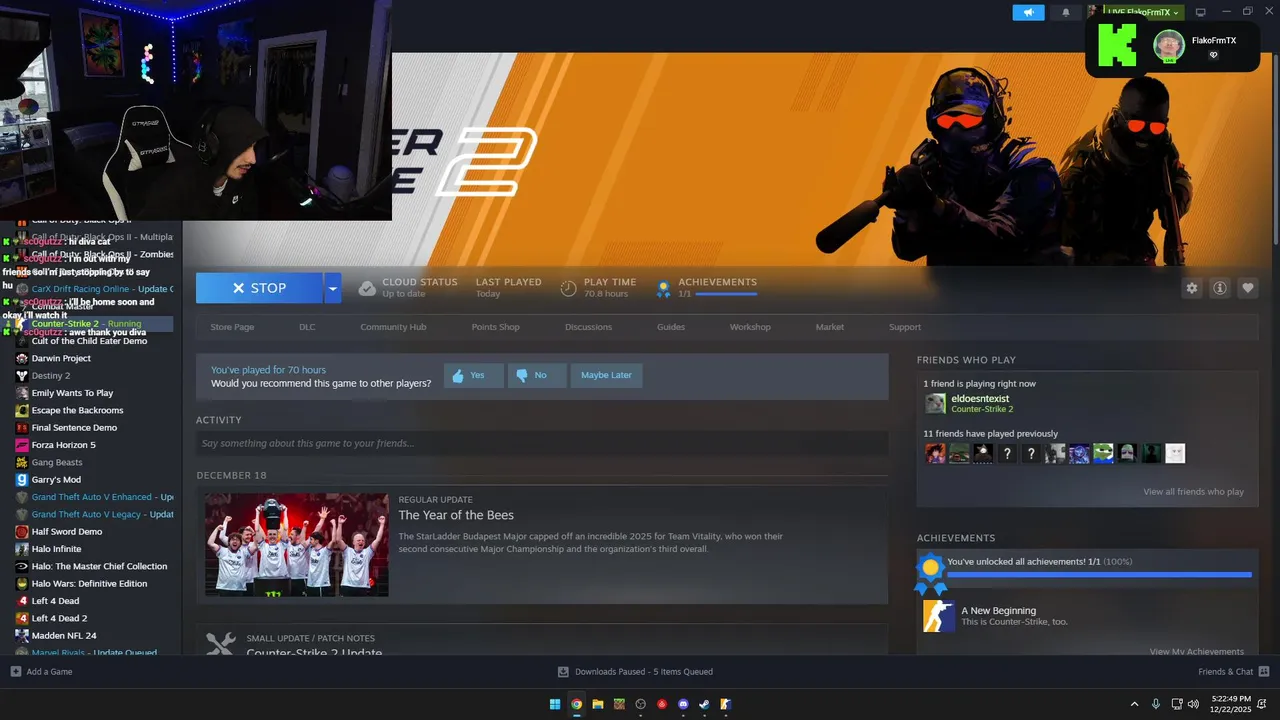Open the Store Page tab
Screen dimensions: 1280x720
232,327
